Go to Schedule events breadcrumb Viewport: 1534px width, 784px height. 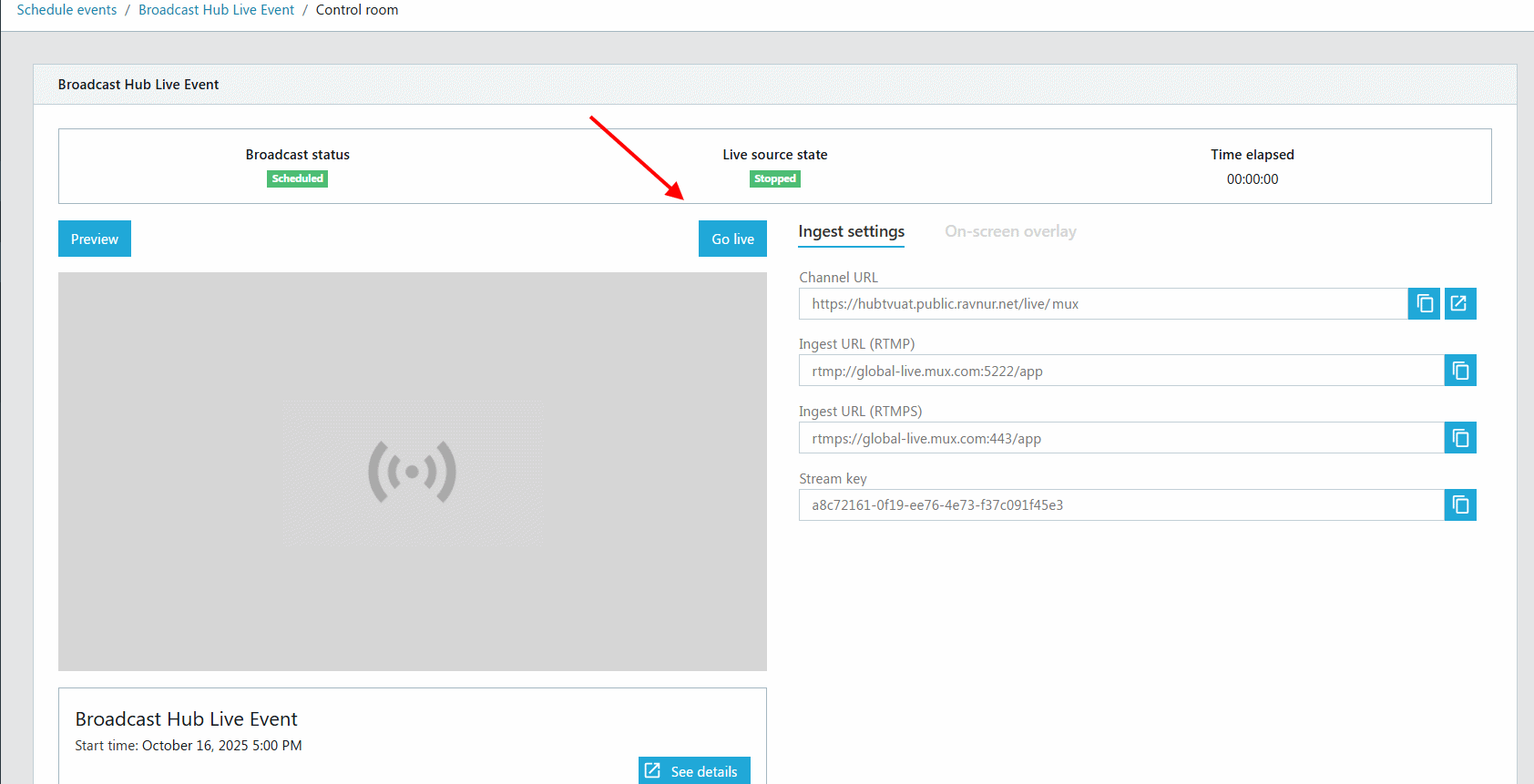pos(66,10)
